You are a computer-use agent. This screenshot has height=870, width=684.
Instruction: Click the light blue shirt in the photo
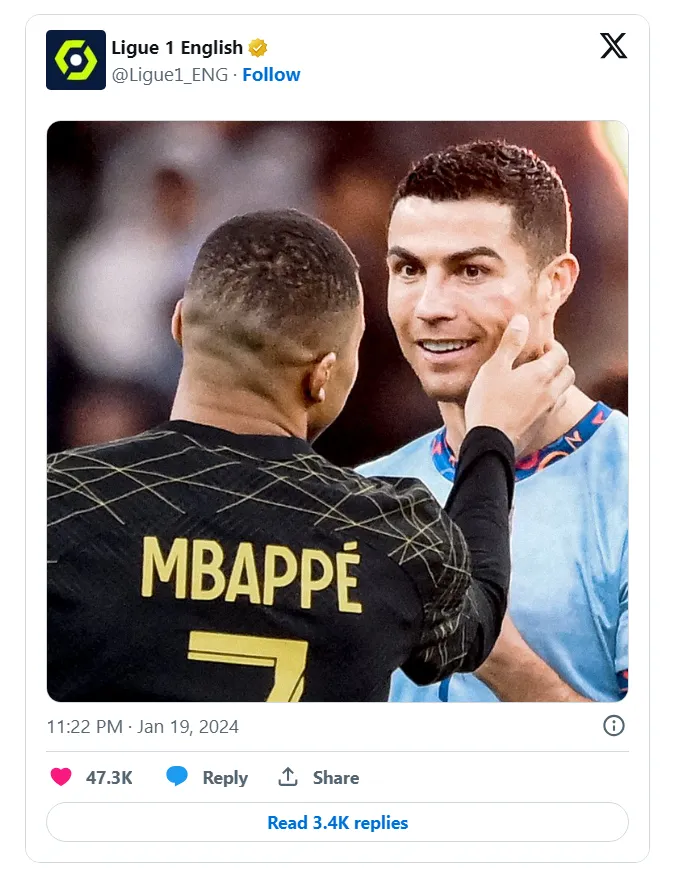point(560,560)
